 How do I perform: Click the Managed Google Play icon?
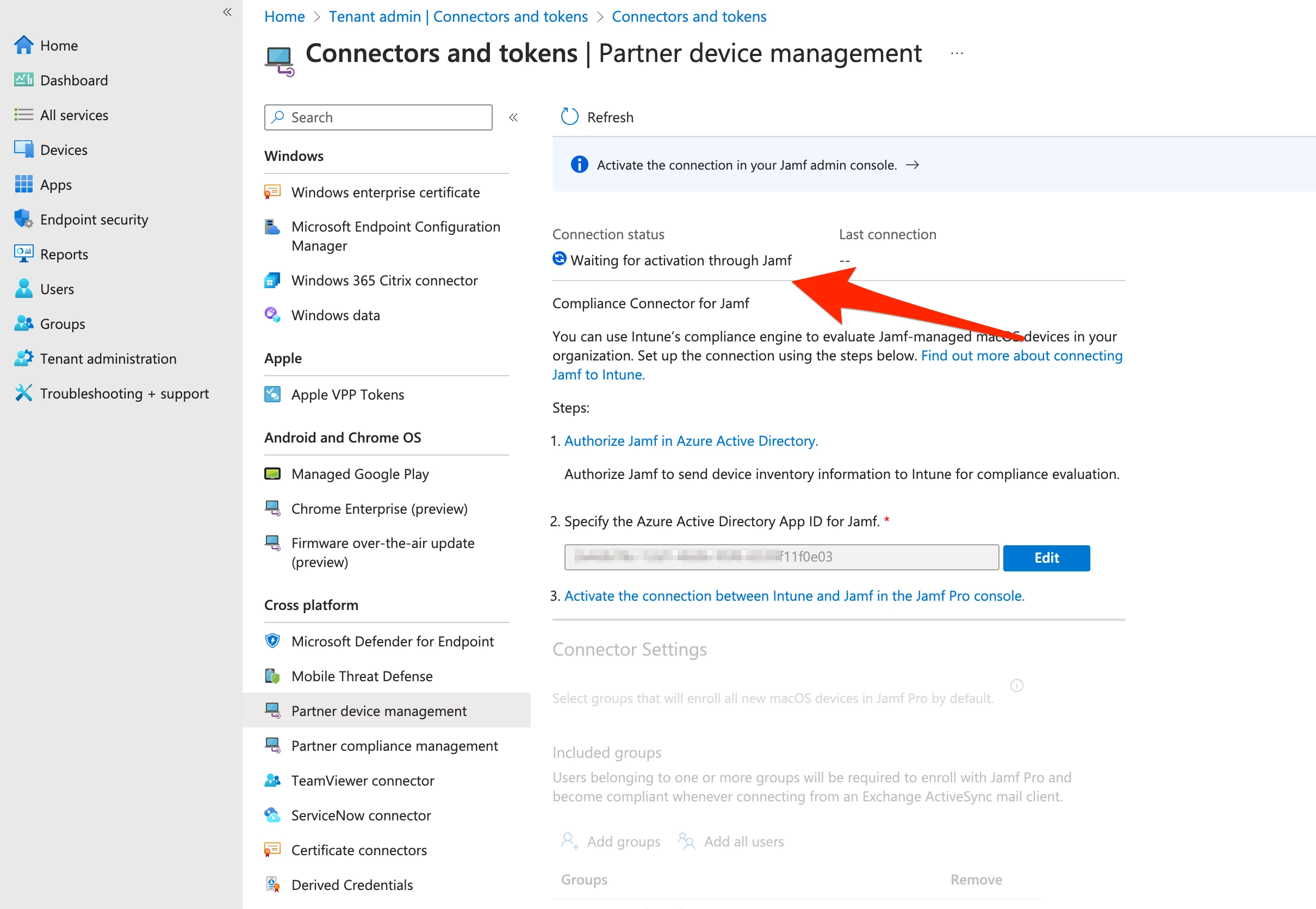click(x=272, y=474)
